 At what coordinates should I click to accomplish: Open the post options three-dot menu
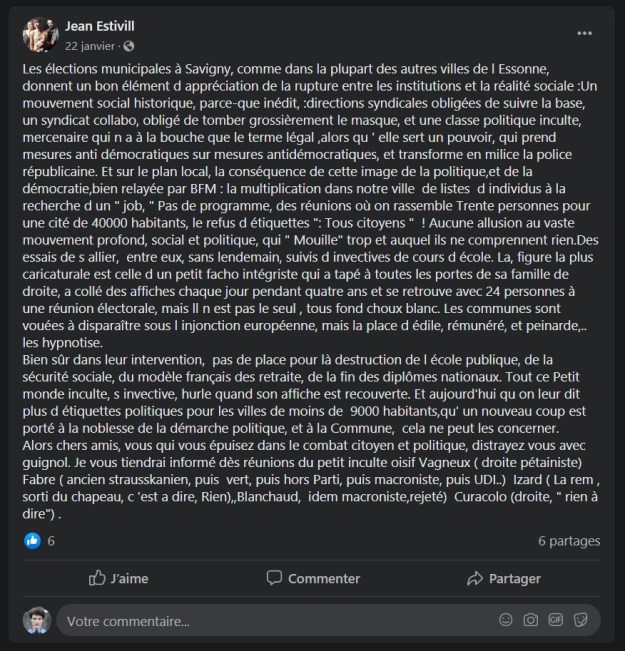[x=585, y=33]
